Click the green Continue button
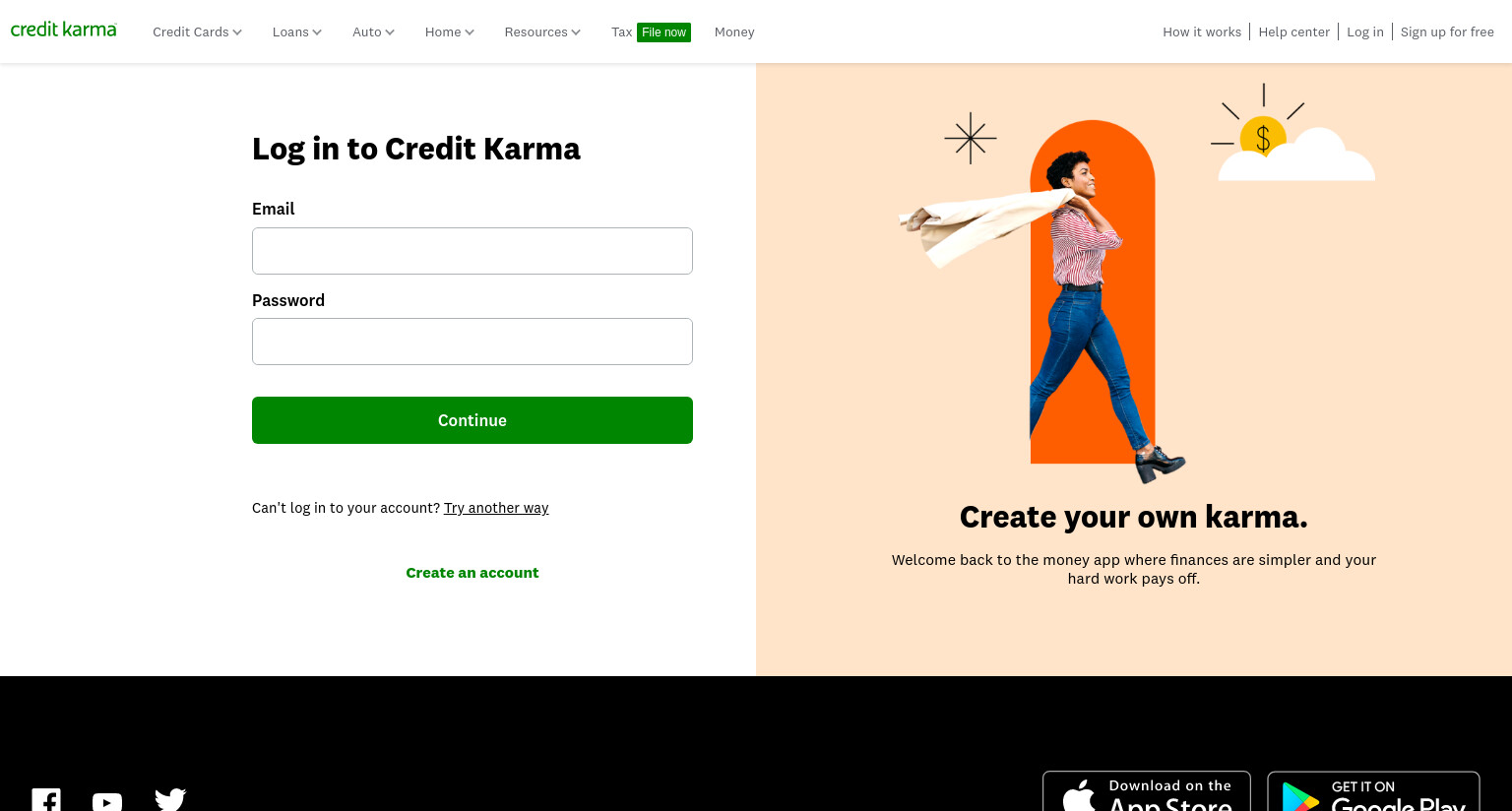Viewport: 1512px width, 811px height. pos(472,420)
